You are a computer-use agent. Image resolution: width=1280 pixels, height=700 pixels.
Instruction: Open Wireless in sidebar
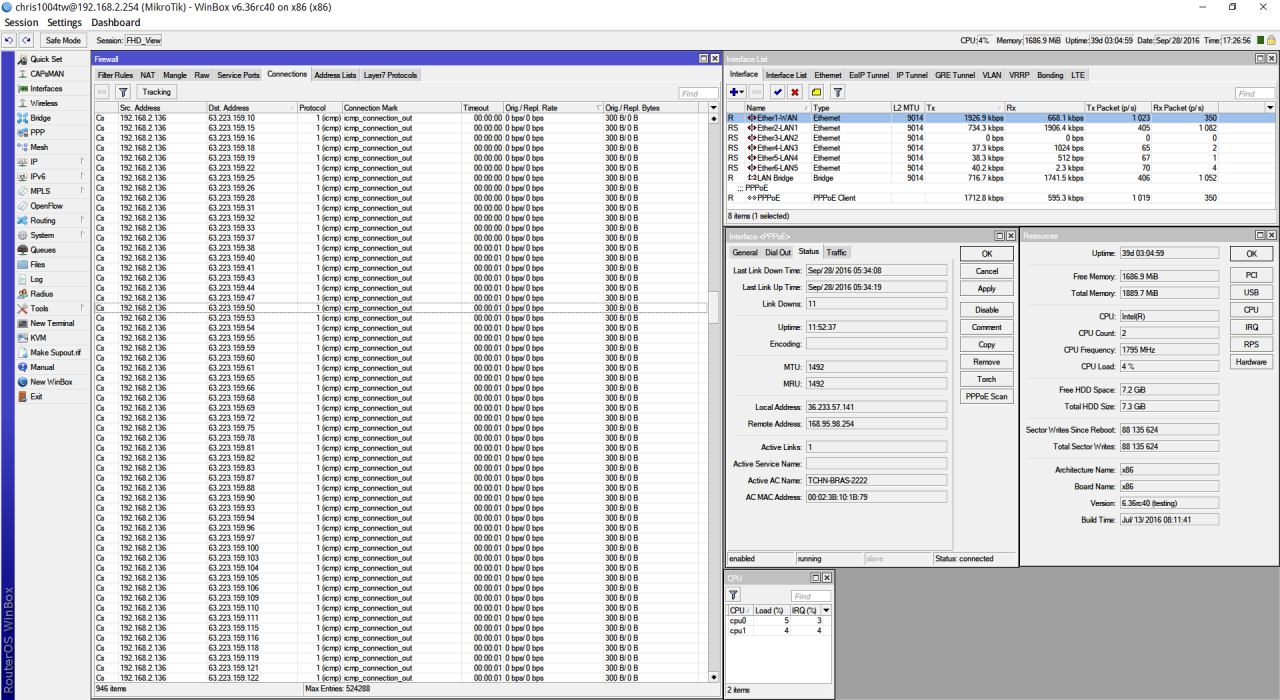(45, 103)
